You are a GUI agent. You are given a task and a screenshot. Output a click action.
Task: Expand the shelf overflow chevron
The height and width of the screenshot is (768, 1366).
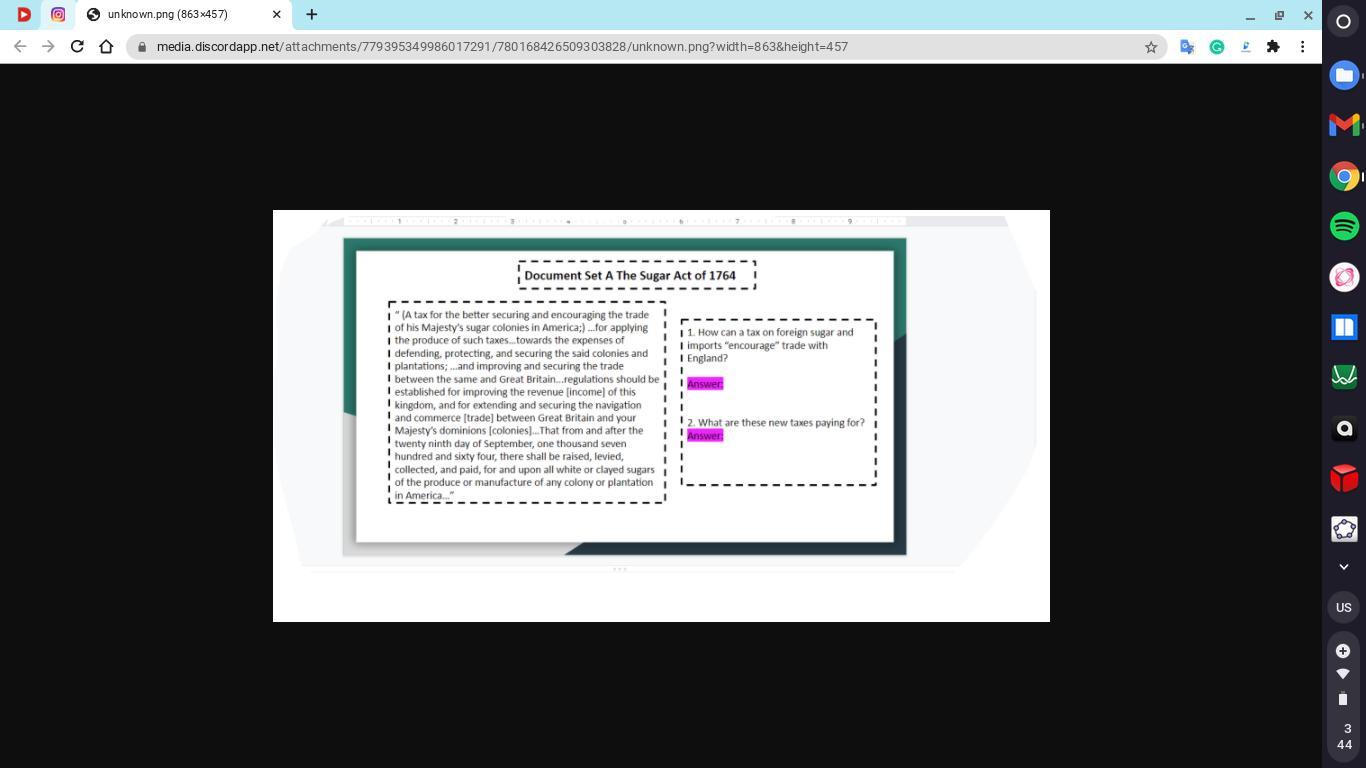[1344, 567]
